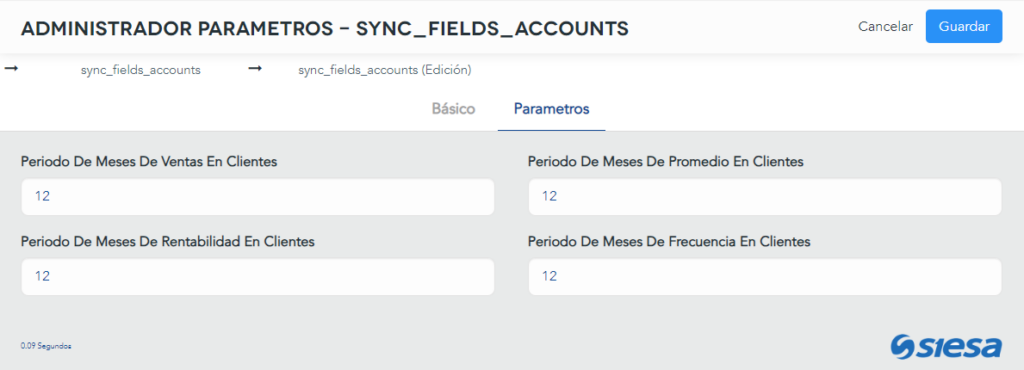
Task: Click Cancelar to discard the edit
Action: [x=886, y=27]
